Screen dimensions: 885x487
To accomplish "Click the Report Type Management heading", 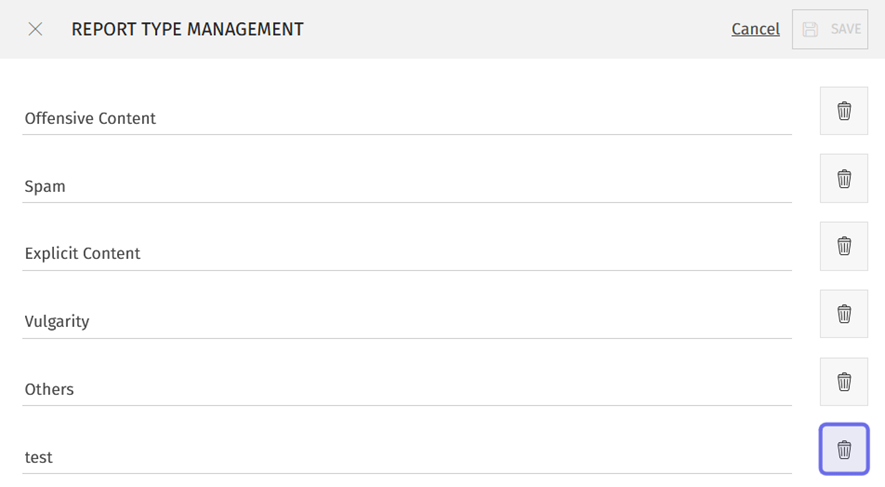I will (x=187, y=29).
